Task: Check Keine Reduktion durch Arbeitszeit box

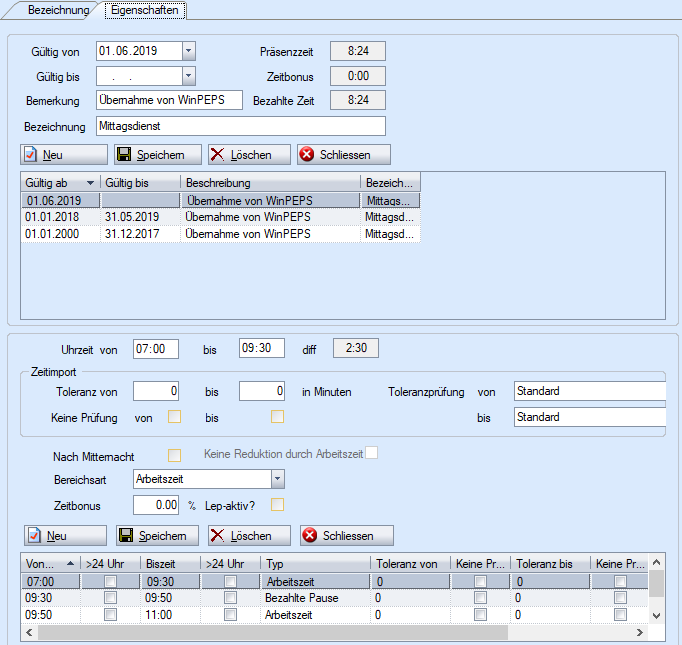Action: click(x=372, y=454)
